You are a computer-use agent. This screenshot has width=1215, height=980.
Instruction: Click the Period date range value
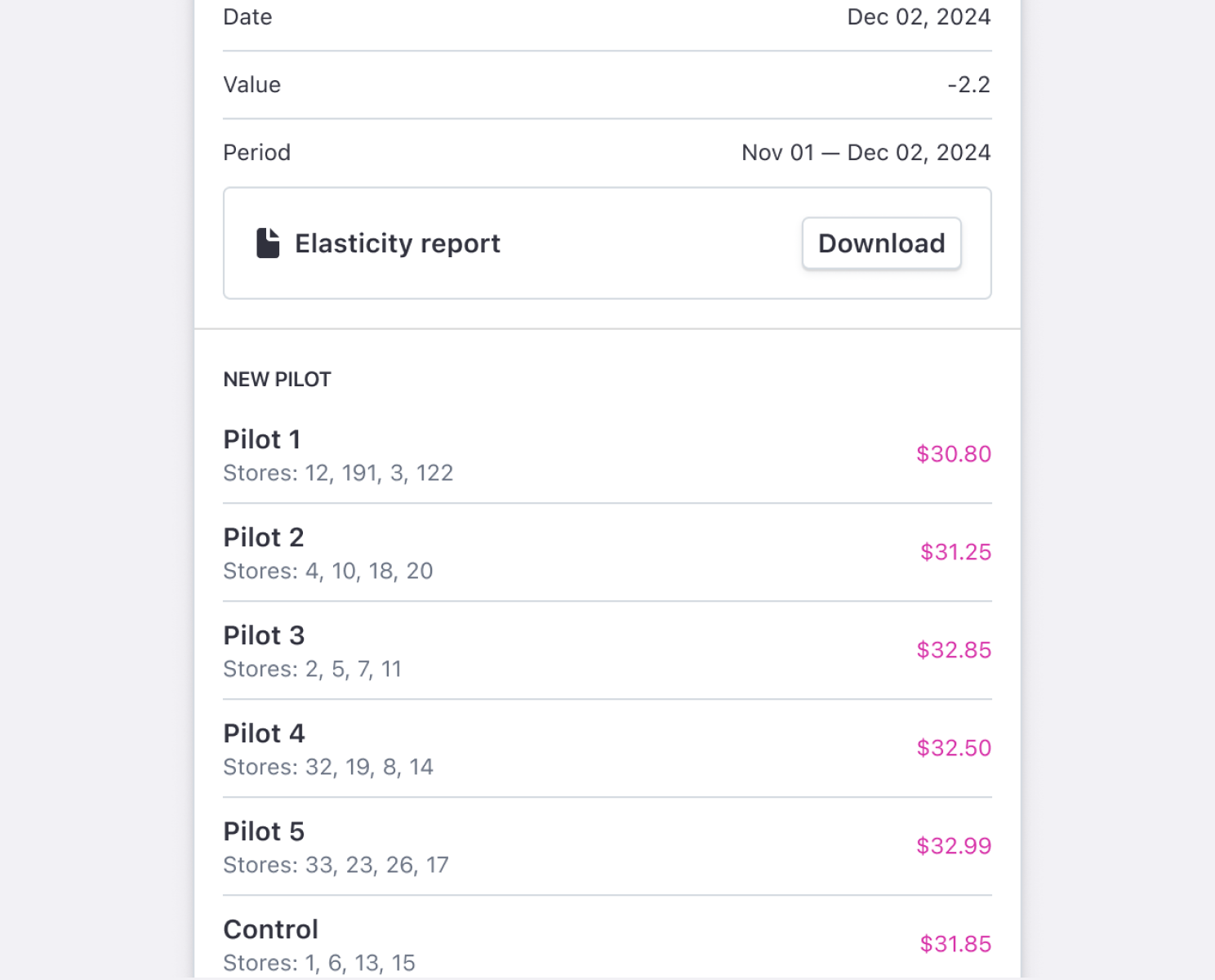pyautogui.click(x=866, y=153)
